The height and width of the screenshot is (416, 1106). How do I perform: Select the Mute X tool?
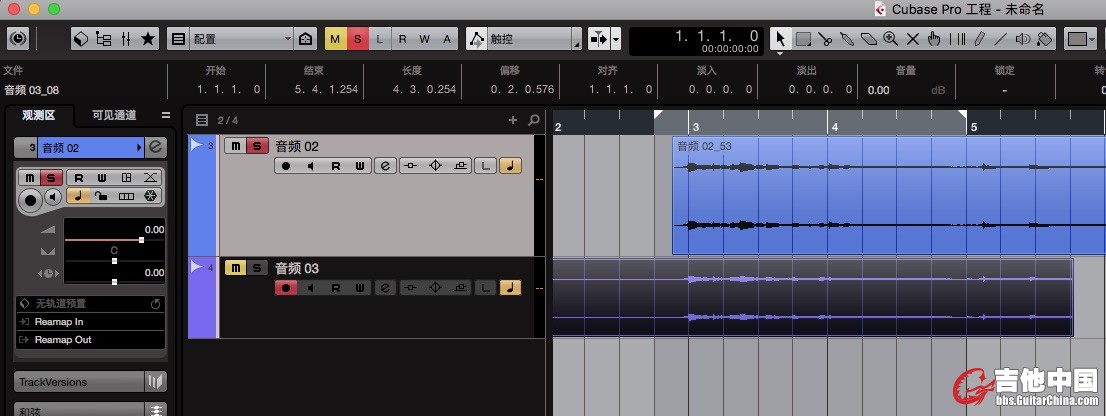tap(912, 39)
